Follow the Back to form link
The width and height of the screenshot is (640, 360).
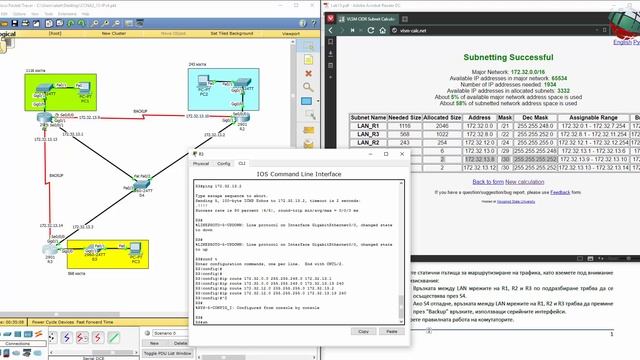(x=488, y=182)
